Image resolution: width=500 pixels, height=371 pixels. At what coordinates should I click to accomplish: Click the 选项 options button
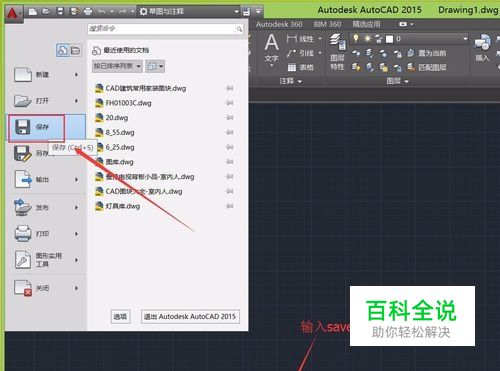pos(120,316)
